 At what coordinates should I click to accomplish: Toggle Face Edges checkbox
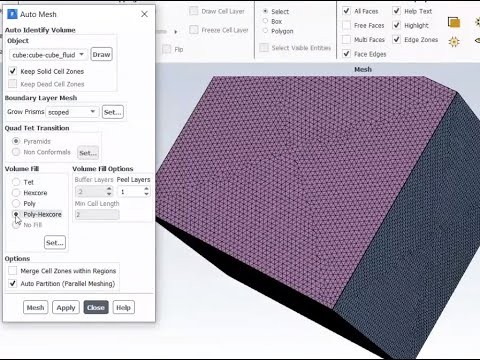[346, 54]
